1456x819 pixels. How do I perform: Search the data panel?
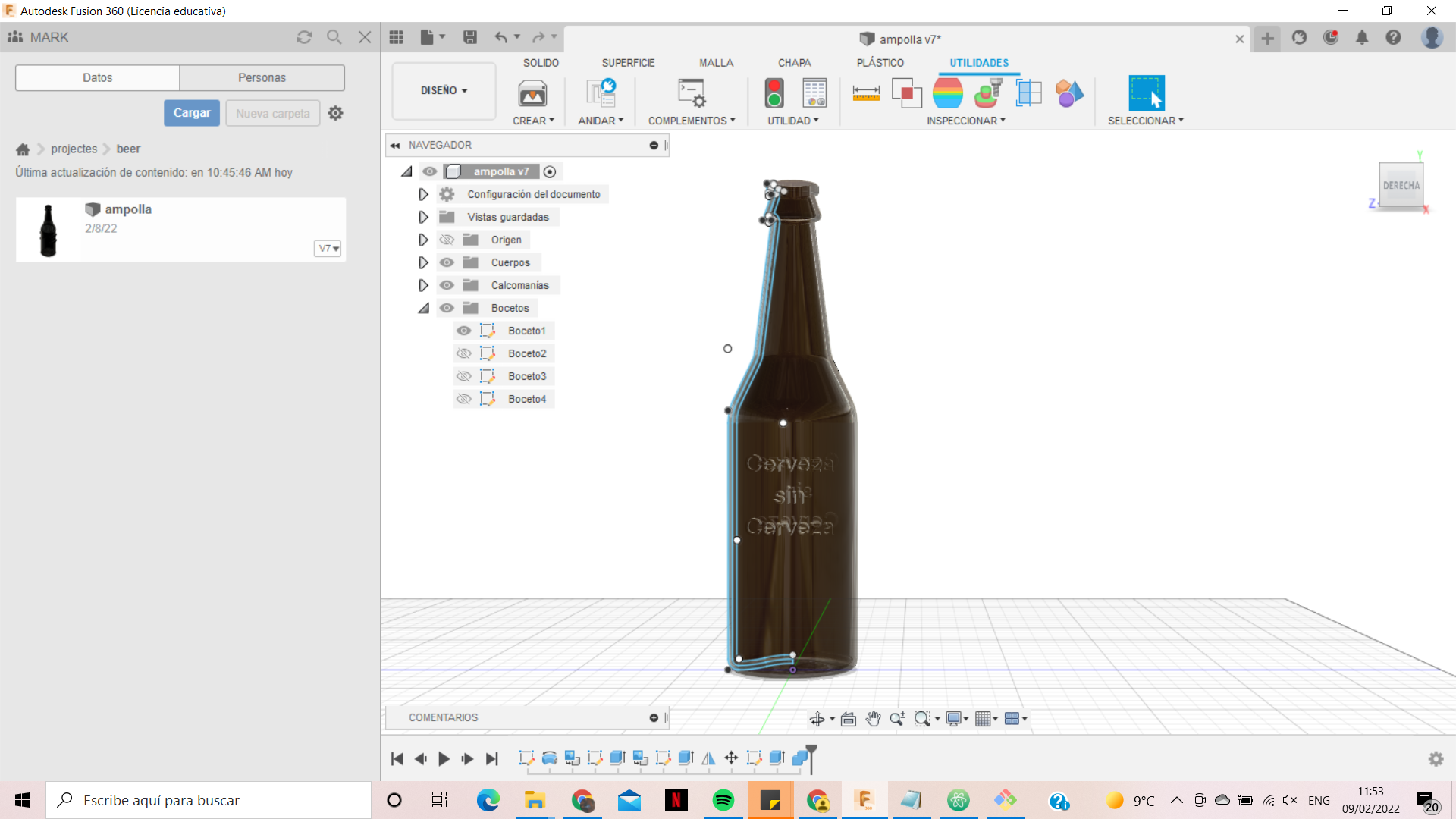[334, 37]
